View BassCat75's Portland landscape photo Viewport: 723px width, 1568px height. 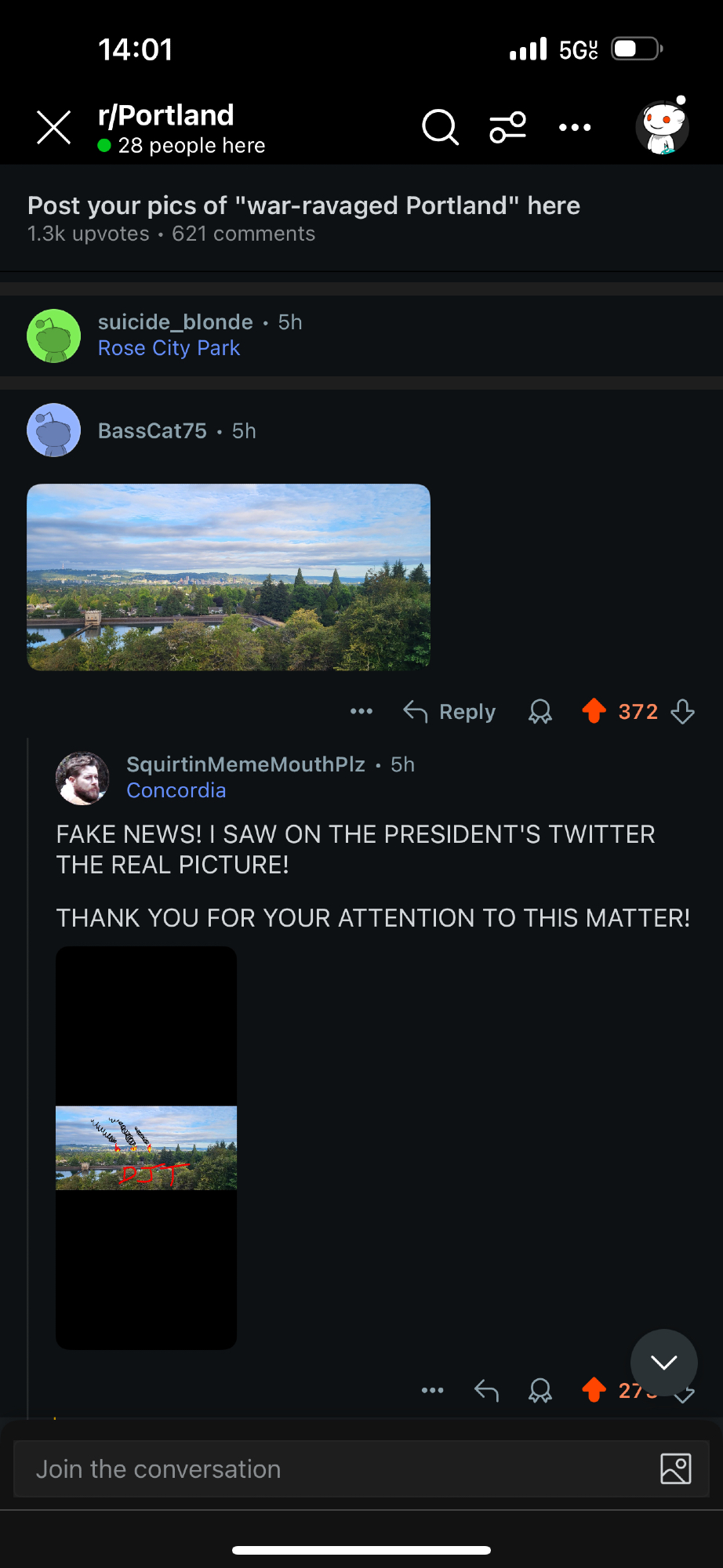(x=229, y=577)
